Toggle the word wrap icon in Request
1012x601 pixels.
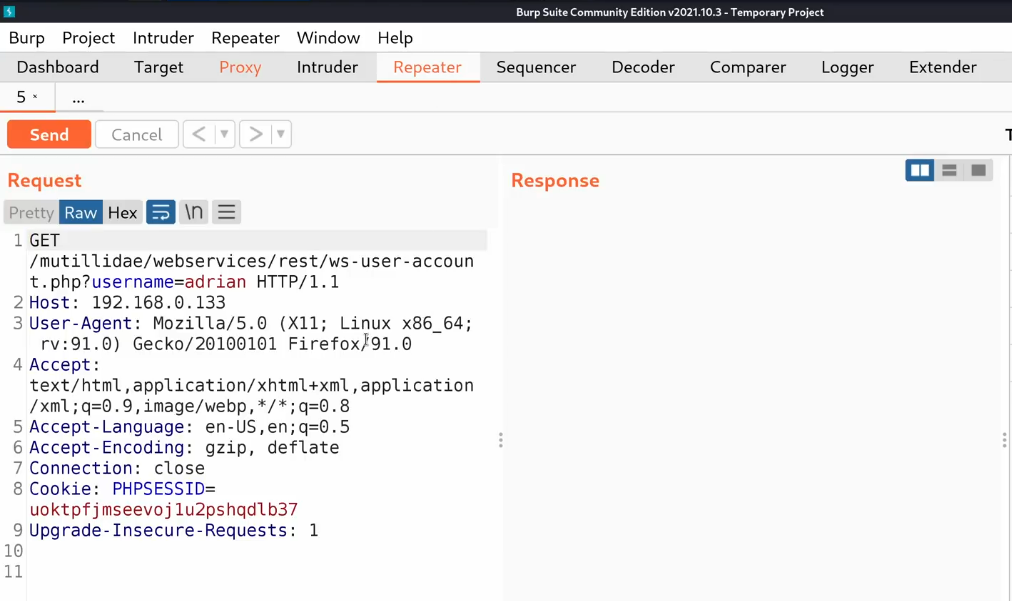[161, 212]
